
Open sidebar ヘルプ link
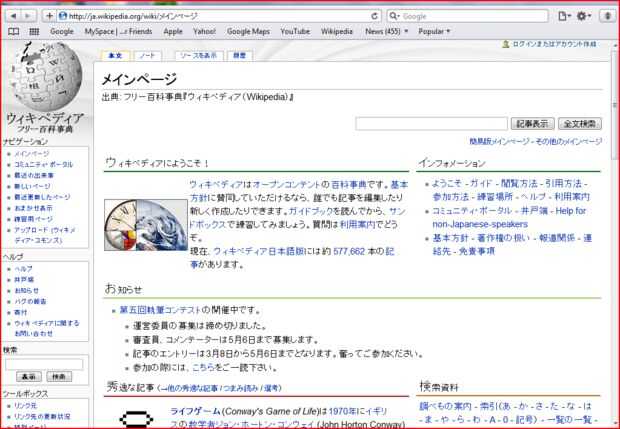pyautogui.click(x=23, y=269)
